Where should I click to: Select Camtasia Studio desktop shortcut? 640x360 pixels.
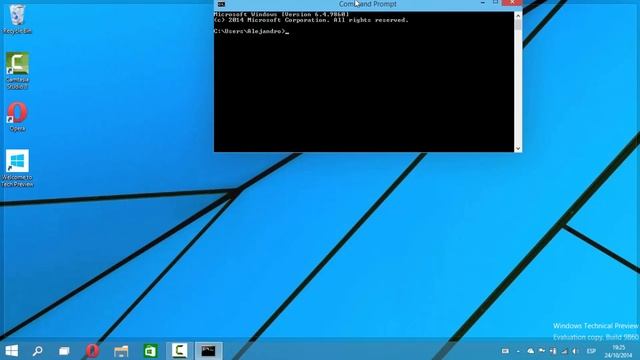[17, 71]
